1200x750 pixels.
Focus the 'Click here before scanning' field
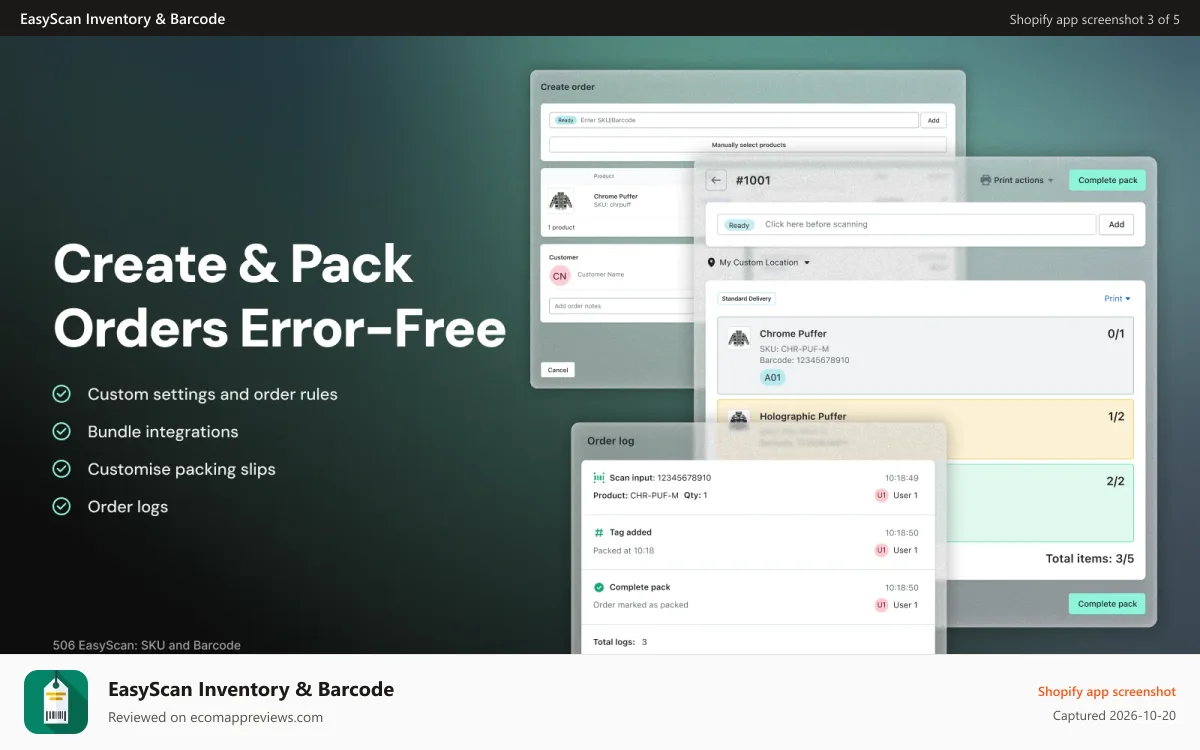pos(906,225)
